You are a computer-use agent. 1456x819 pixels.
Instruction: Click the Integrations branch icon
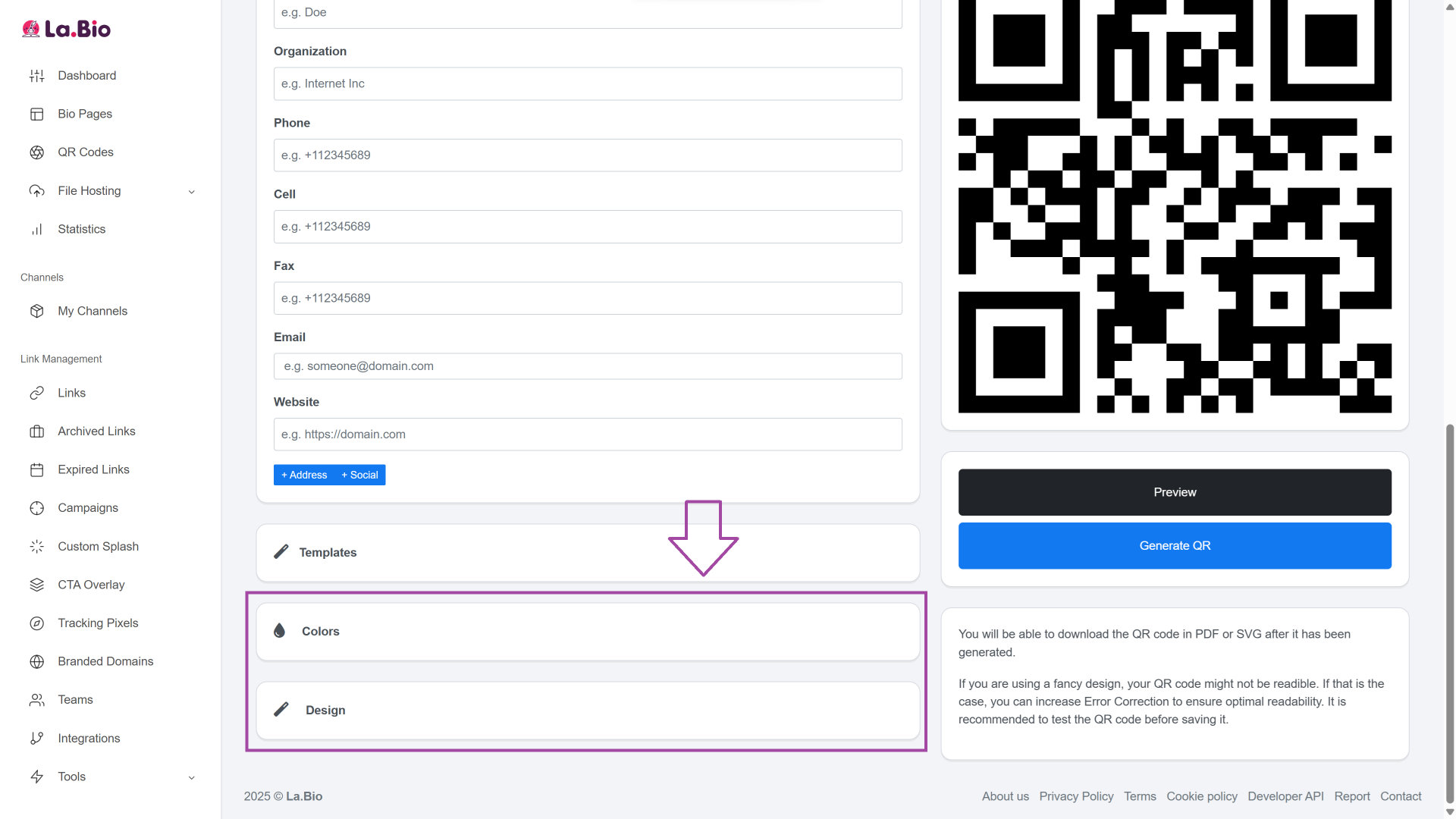[36, 739]
